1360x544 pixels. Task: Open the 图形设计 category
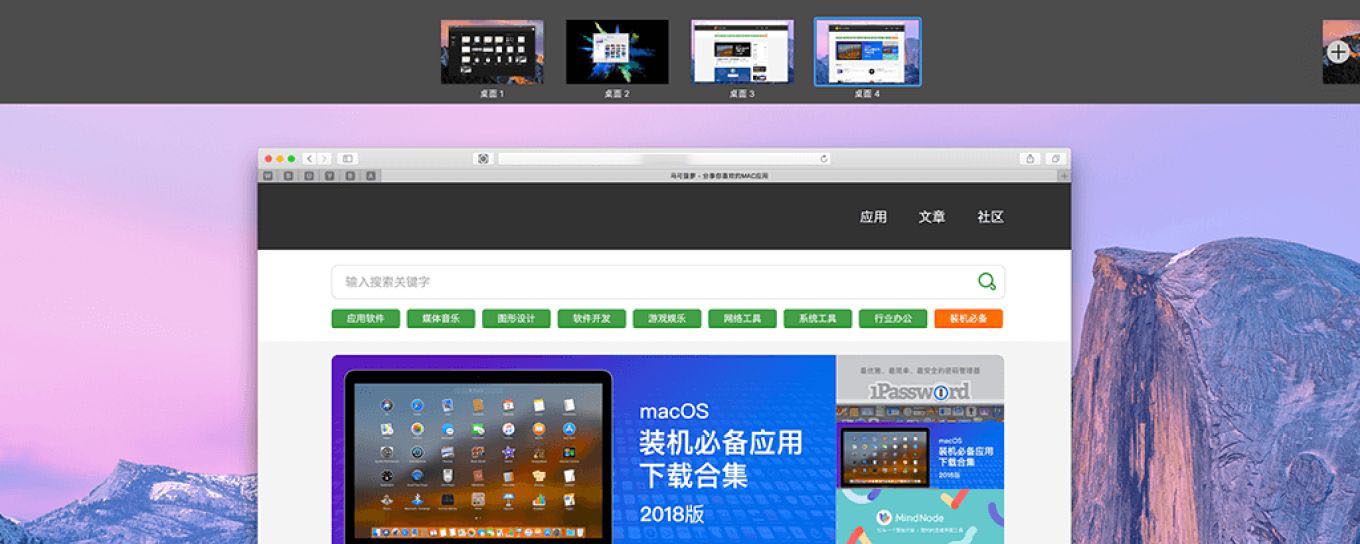(x=516, y=319)
